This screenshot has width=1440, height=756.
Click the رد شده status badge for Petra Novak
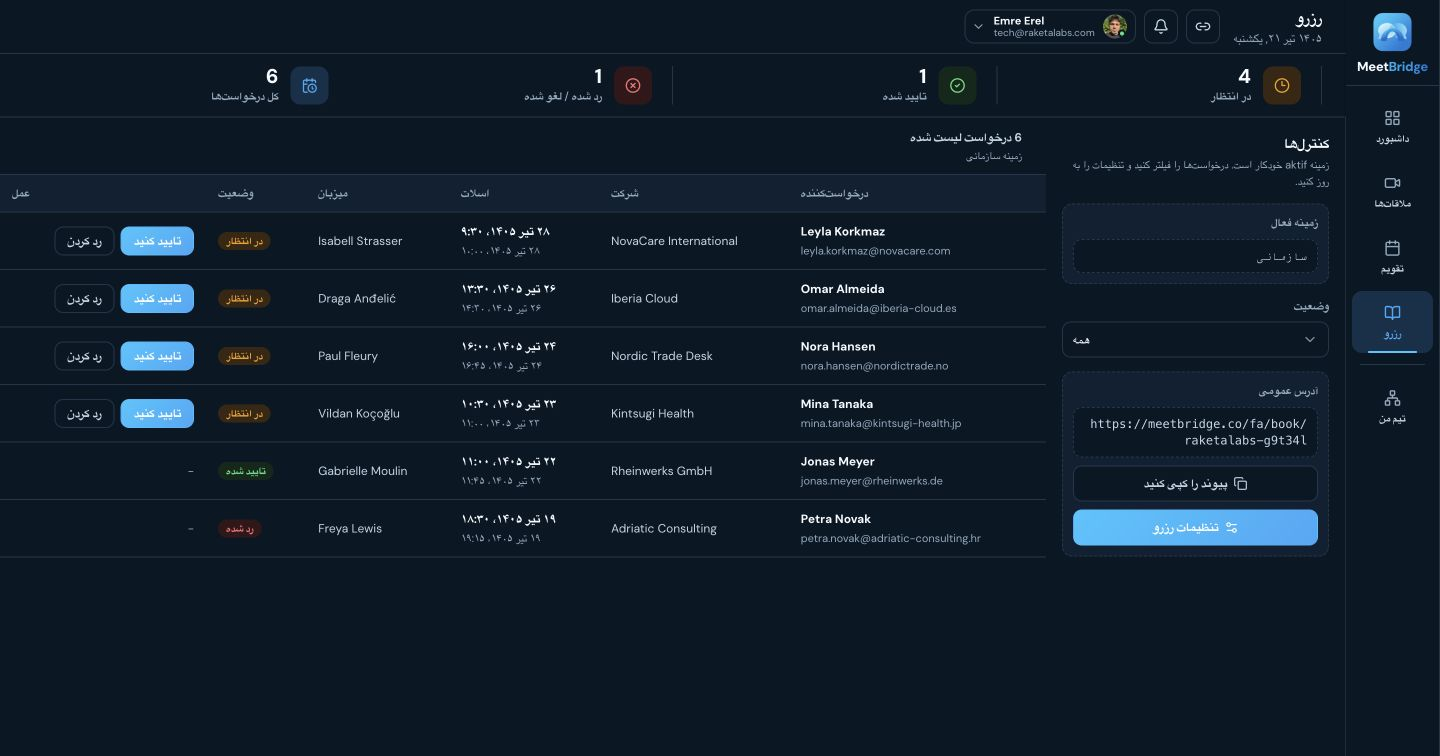(240, 529)
